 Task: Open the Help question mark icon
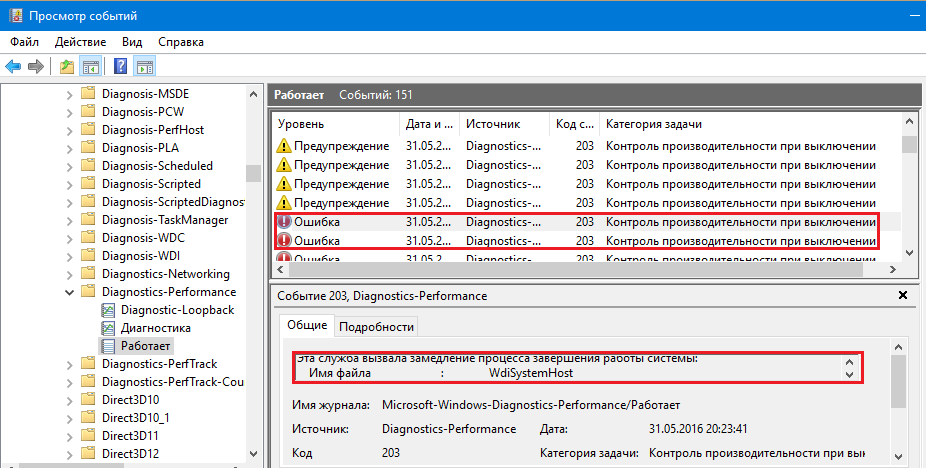(120, 67)
